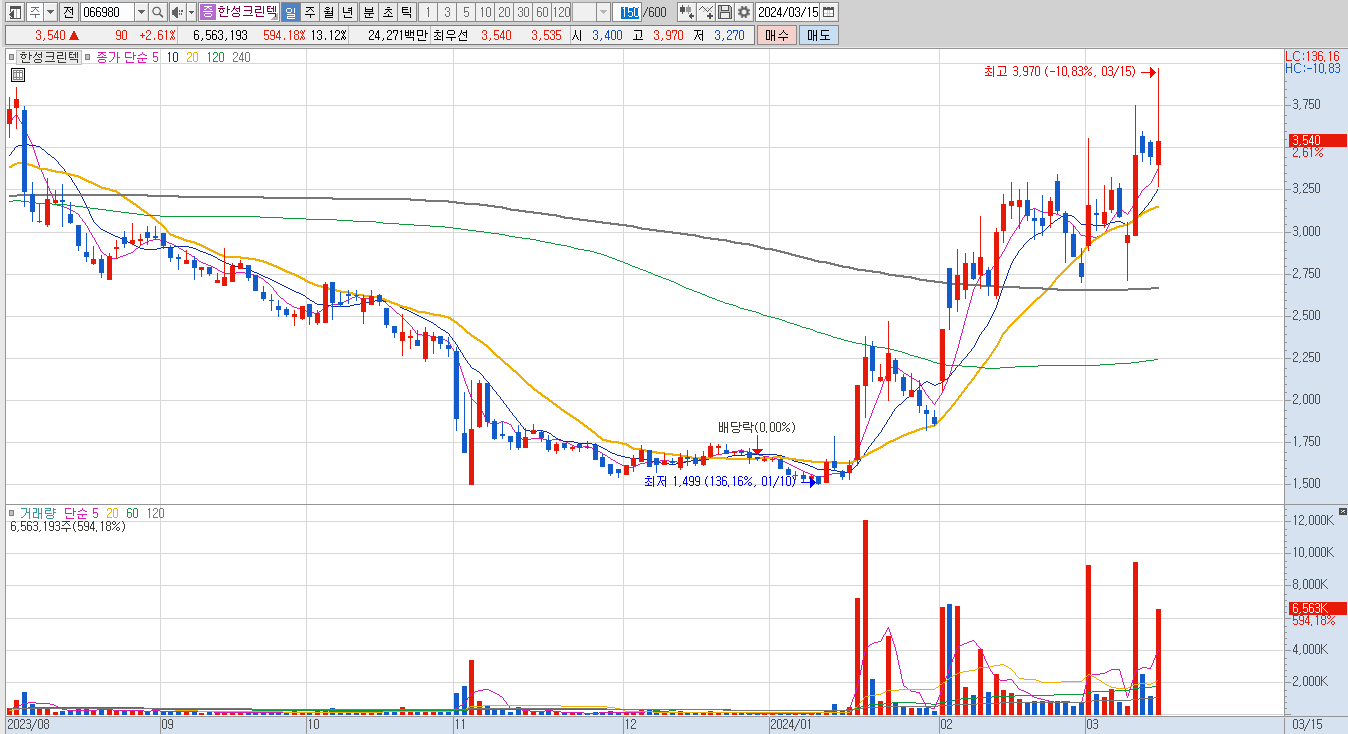Click the orange 20 price average legend
Screen dimensions: 1348x734
pos(193,57)
